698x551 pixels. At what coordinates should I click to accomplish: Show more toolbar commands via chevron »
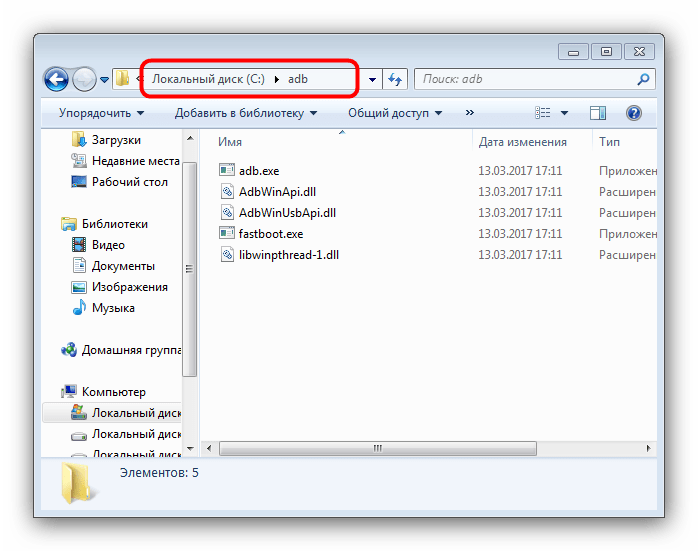(x=470, y=113)
